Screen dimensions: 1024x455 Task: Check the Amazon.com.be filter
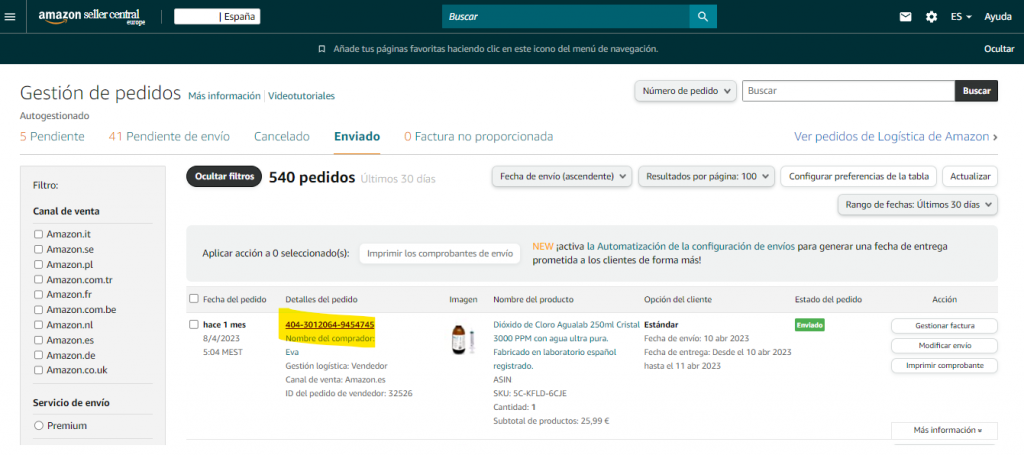(39, 309)
